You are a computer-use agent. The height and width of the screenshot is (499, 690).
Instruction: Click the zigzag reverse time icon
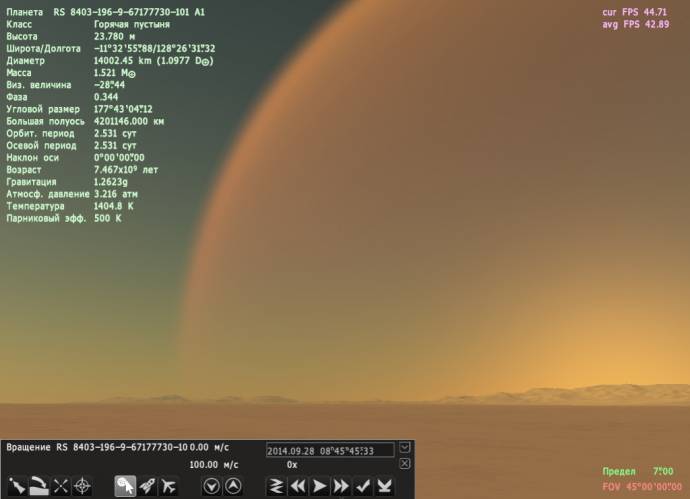click(x=276, y=486)
